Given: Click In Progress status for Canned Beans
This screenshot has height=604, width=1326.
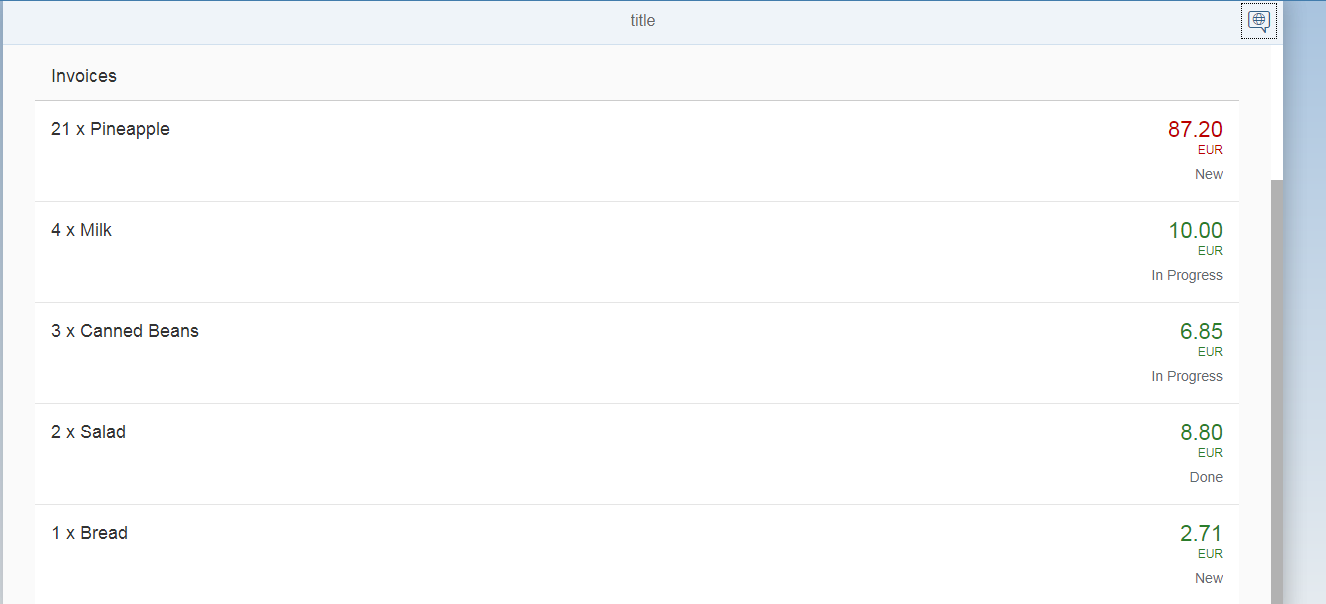Looking at the screenshot, I should 1186,376.
